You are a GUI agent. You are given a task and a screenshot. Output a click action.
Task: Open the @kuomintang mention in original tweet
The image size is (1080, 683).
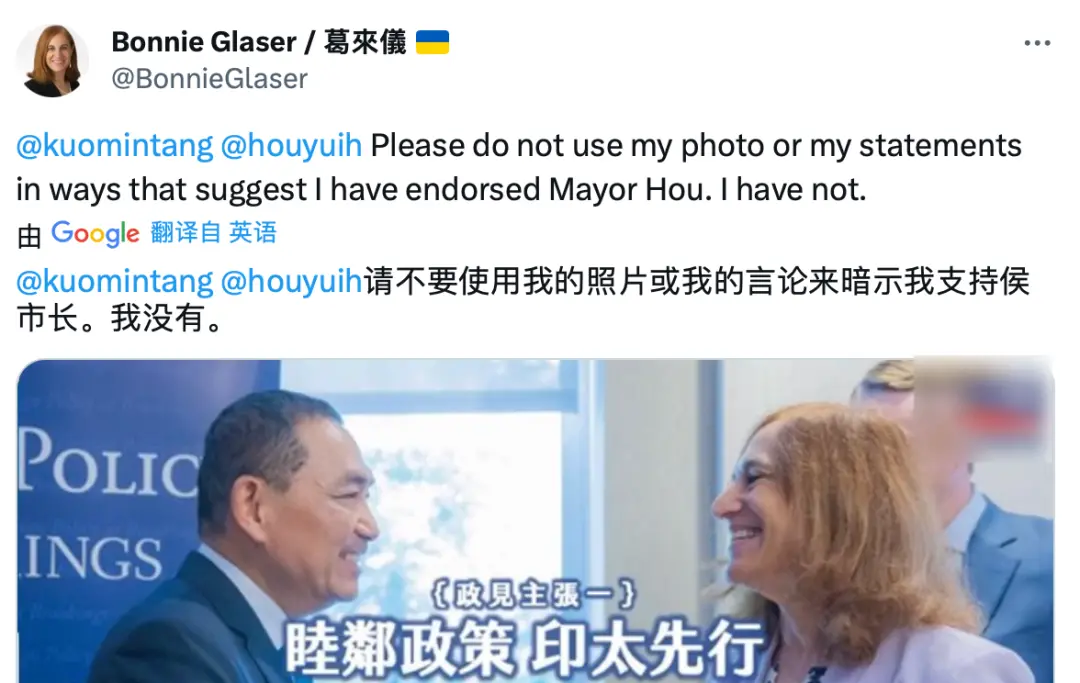115,145
